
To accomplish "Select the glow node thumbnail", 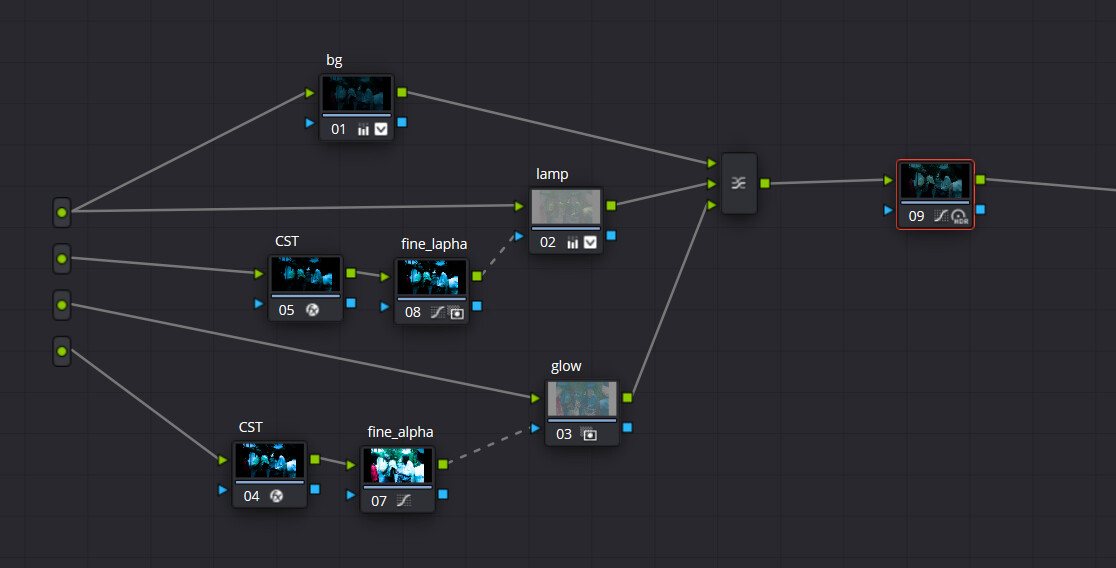I will (582, 400).
